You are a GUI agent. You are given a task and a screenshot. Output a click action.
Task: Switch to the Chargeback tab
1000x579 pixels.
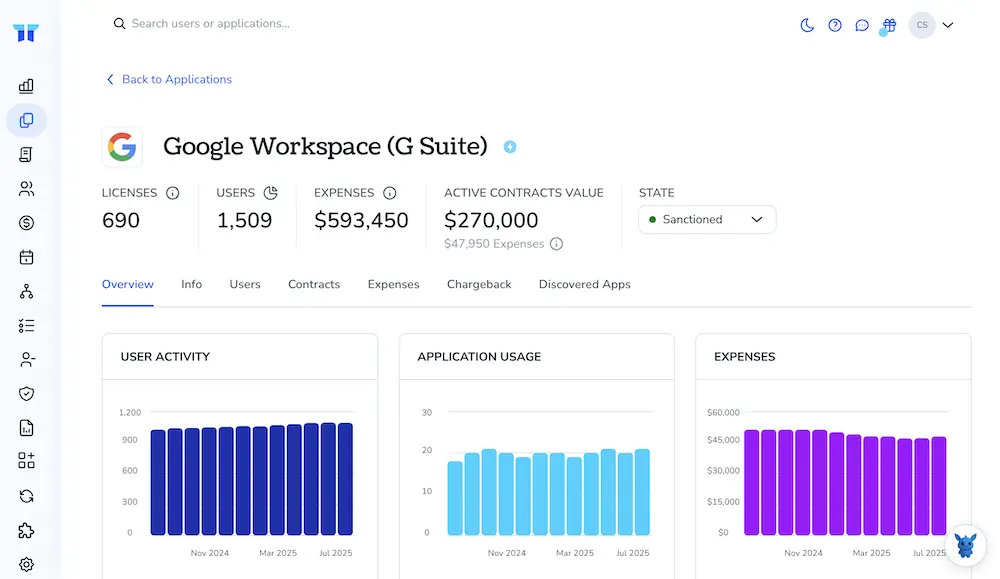[479, 284]
